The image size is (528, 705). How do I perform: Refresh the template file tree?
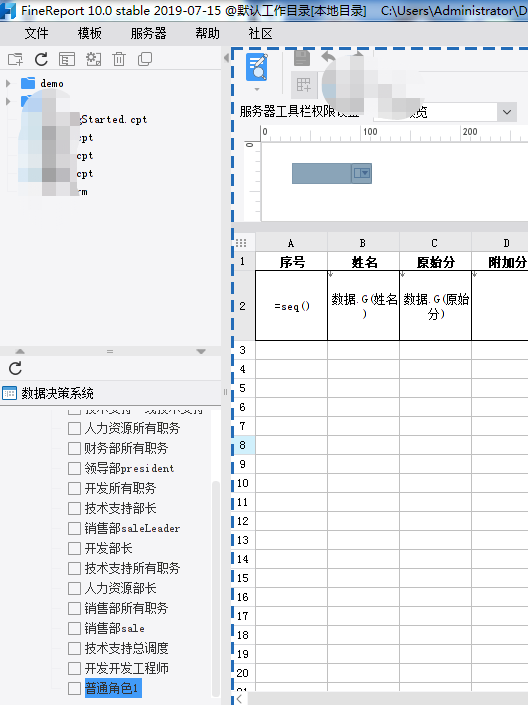(x=41, y=59)
